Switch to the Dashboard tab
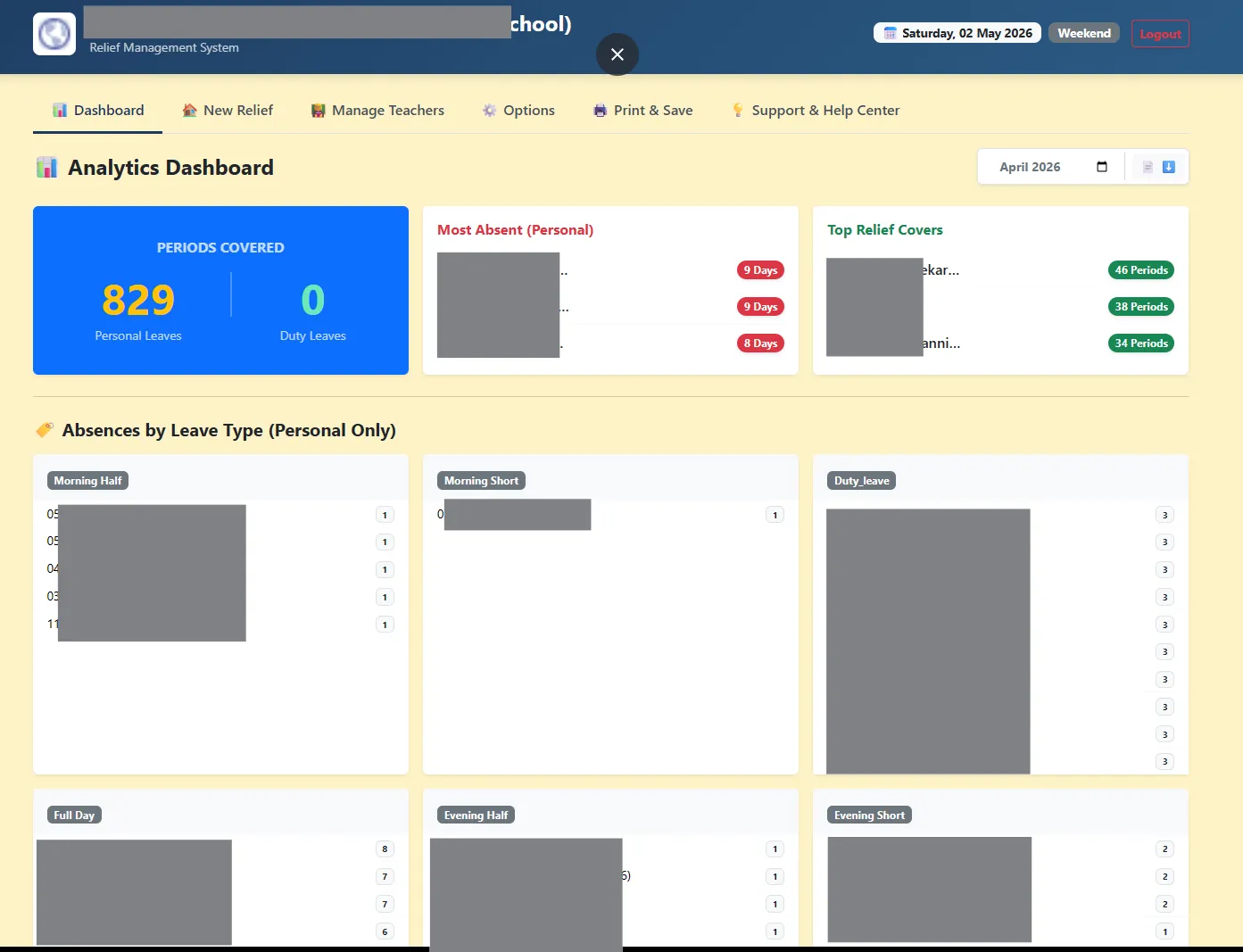This screenshot has width=1243, height=952. click(x=98, y=111)
